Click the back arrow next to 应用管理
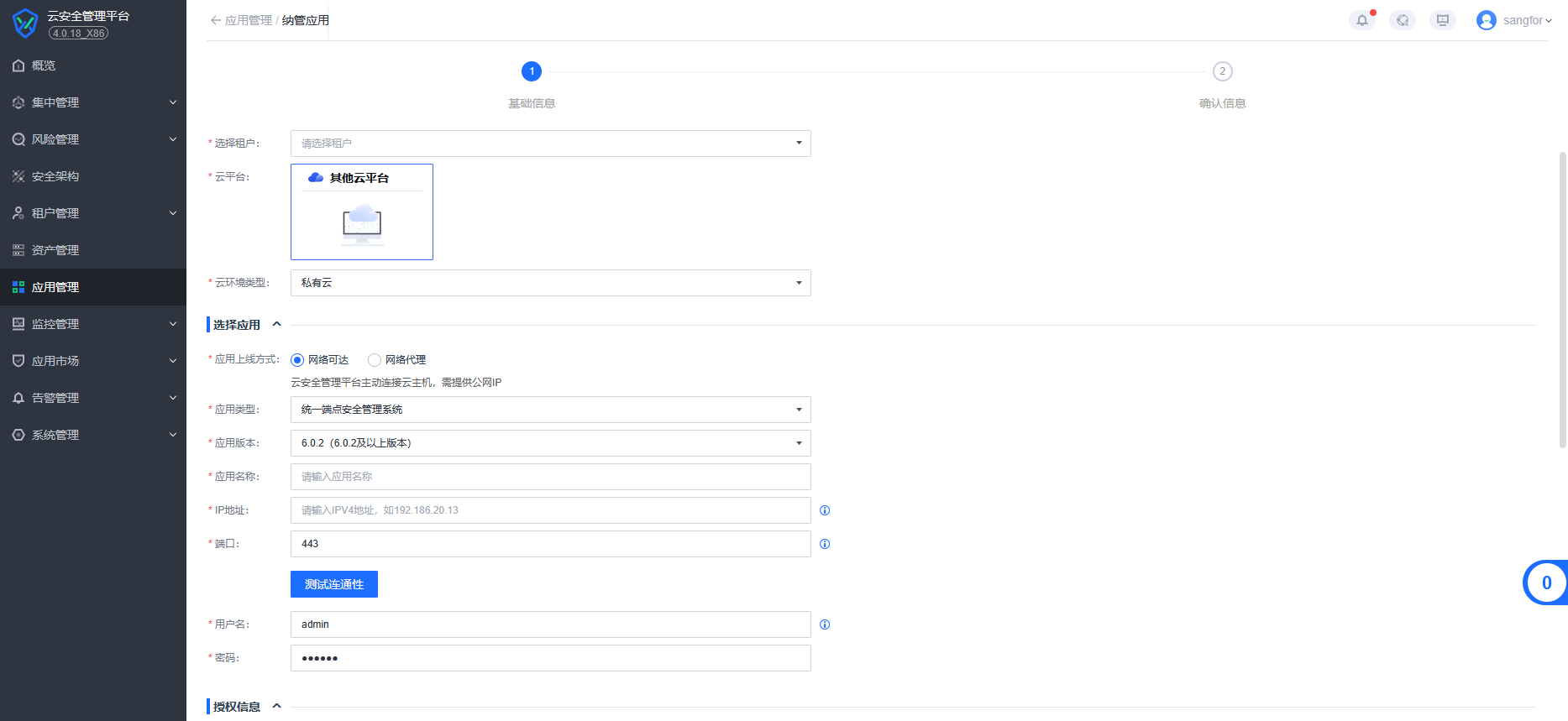 click(215, 20)
